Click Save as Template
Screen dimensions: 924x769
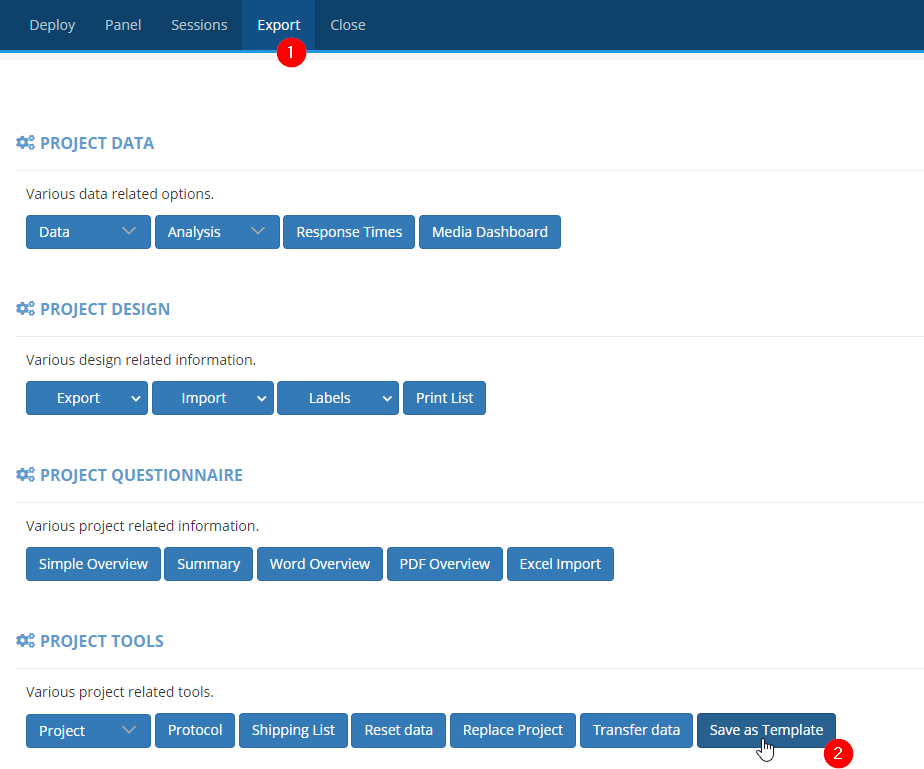pos(766,730)
